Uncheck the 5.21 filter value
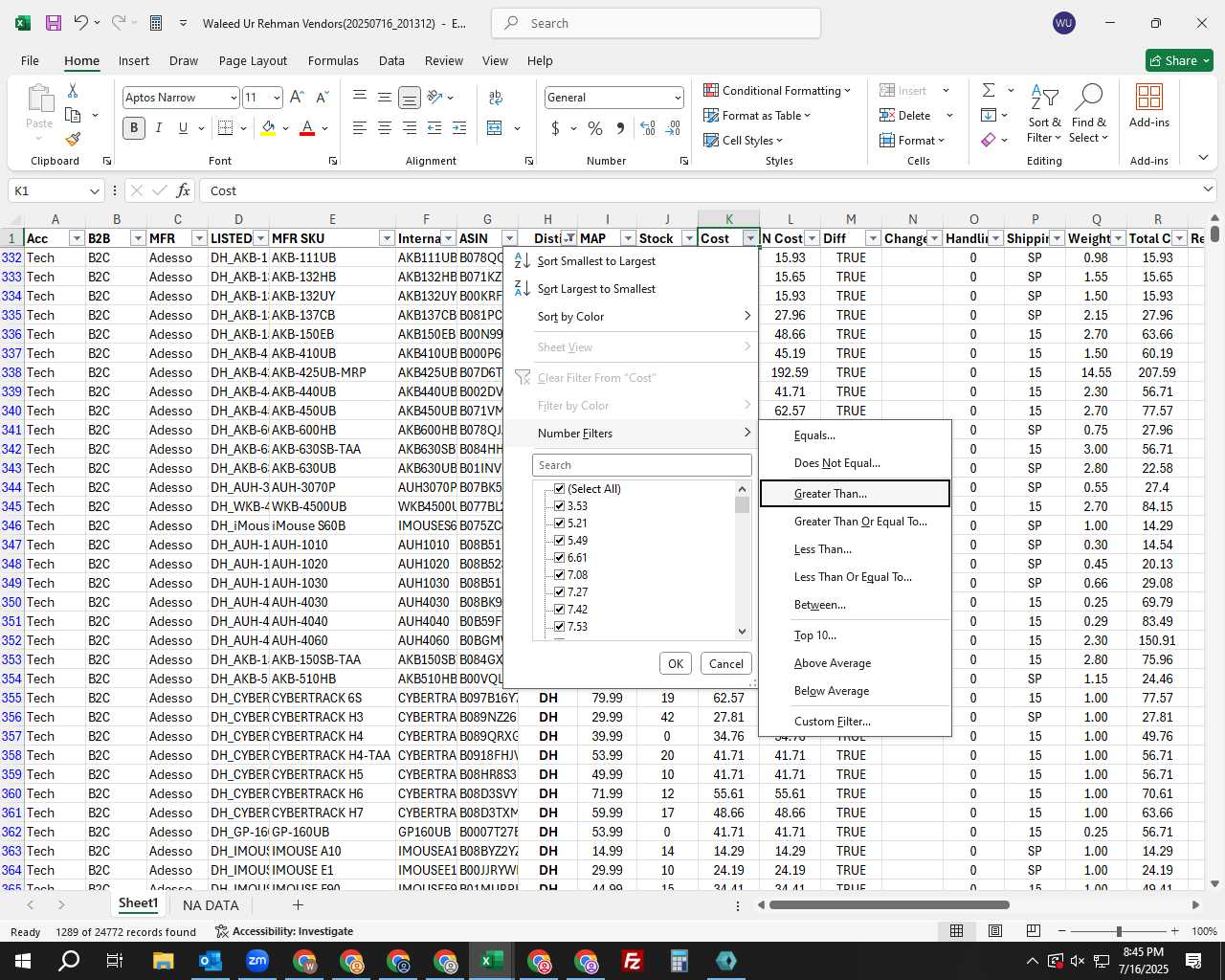The image size is (1225, 980). (x=560, y=523)
